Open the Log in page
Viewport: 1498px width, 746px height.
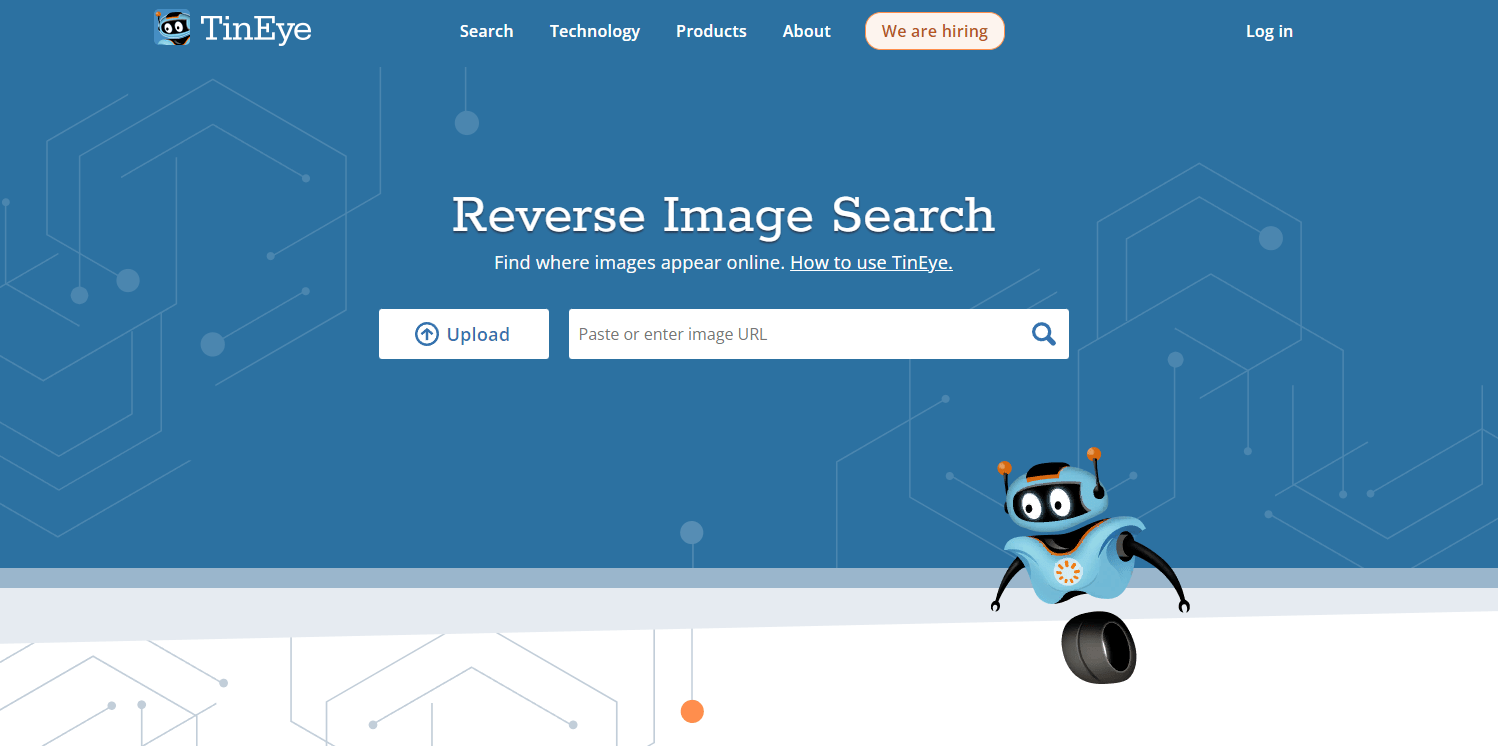coord(1269,31)
